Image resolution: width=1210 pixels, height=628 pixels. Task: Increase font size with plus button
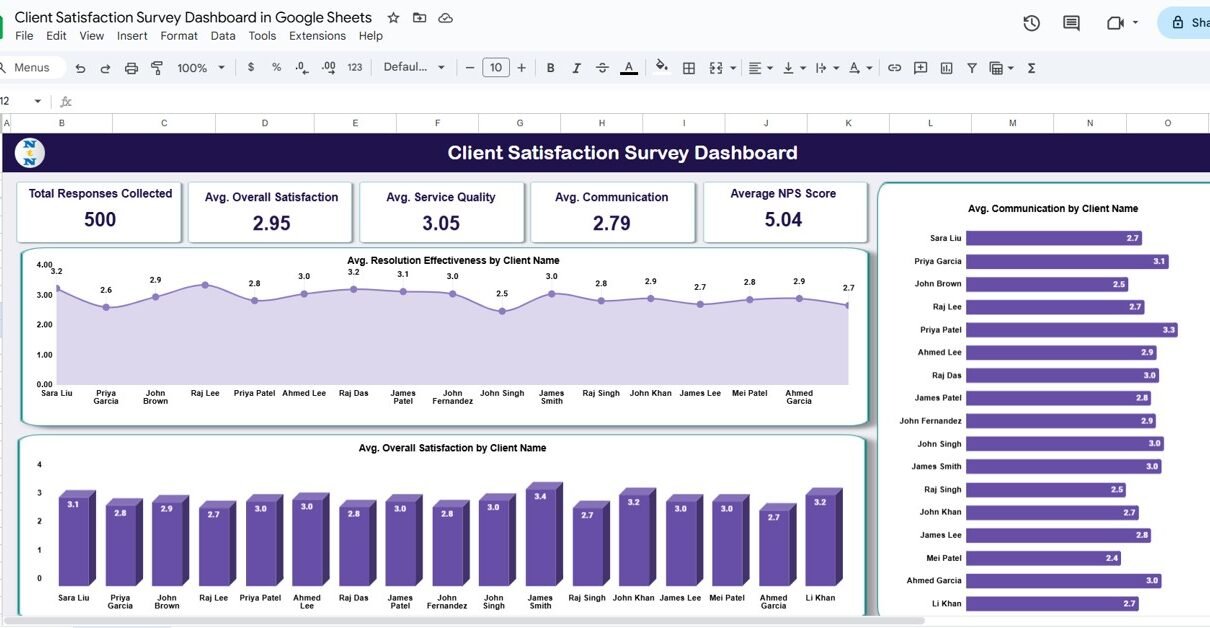click(x=521, y=68)
